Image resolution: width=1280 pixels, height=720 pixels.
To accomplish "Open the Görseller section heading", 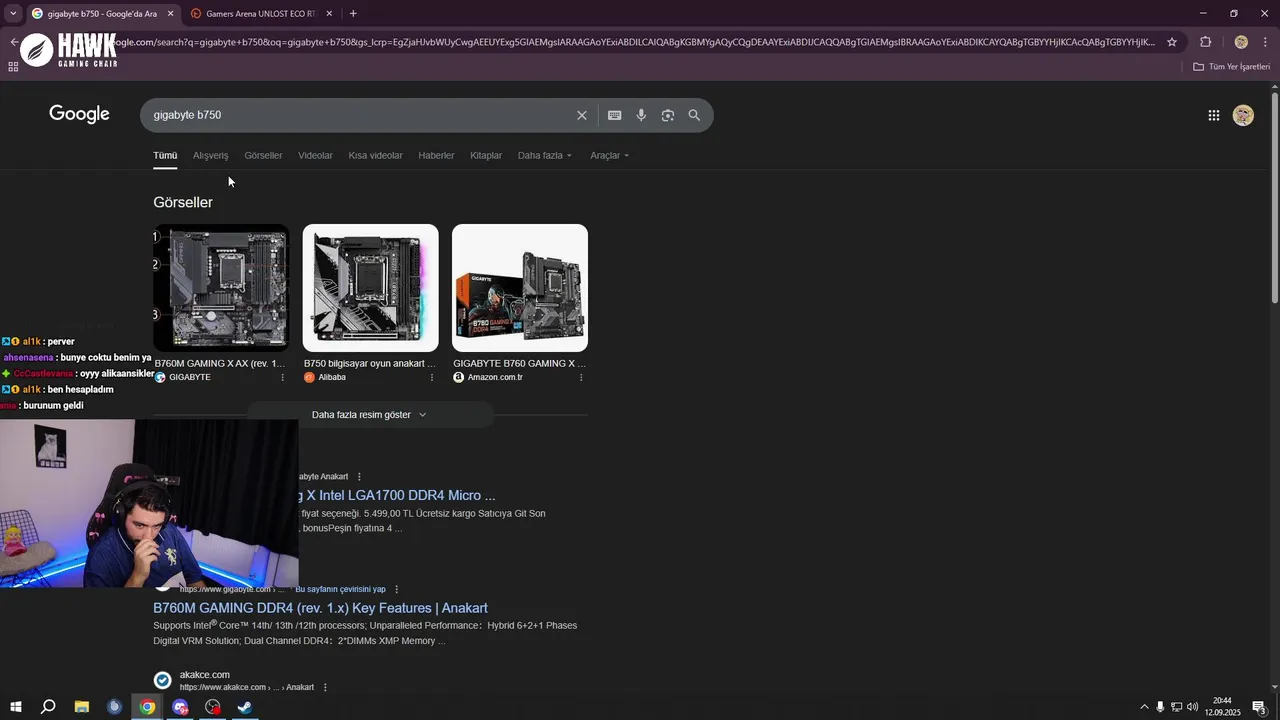I will point(183,202).
